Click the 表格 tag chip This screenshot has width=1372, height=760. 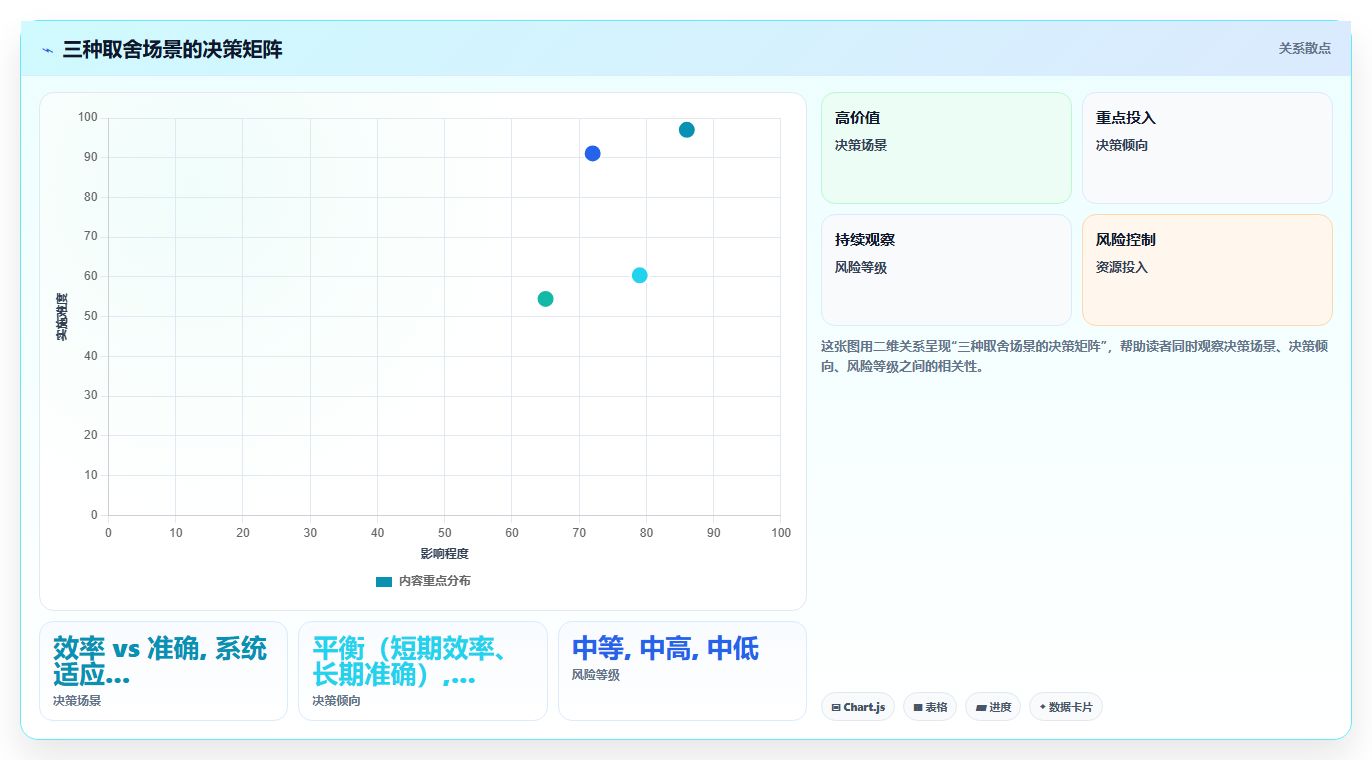930,707
